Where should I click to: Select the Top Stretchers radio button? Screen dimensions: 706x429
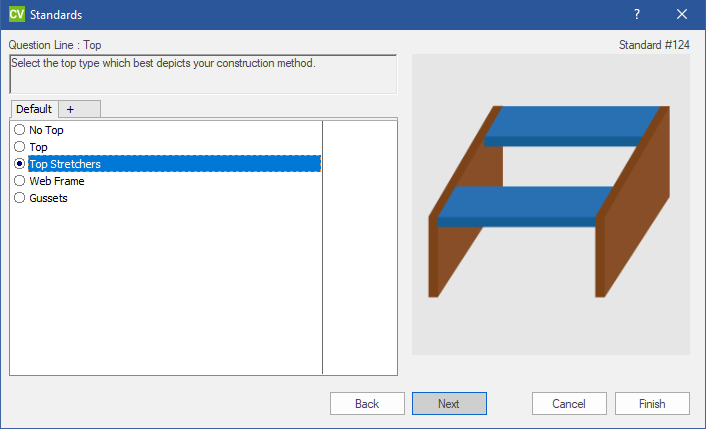(20, 164)
